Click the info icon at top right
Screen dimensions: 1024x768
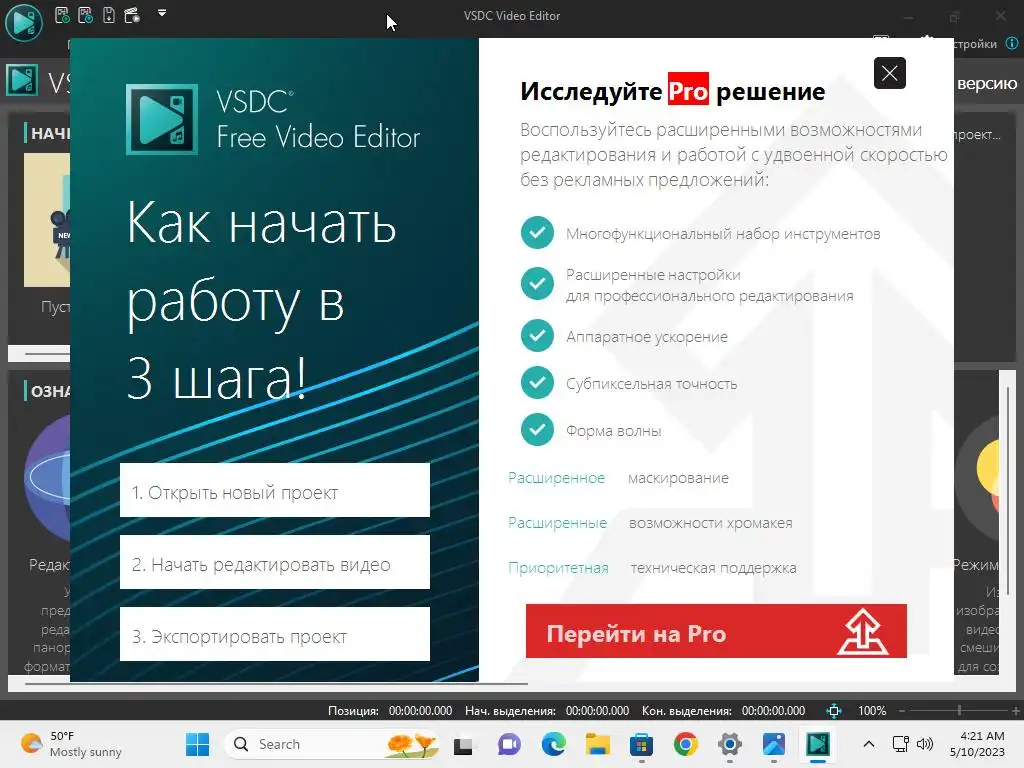[x=1012, y=44]
